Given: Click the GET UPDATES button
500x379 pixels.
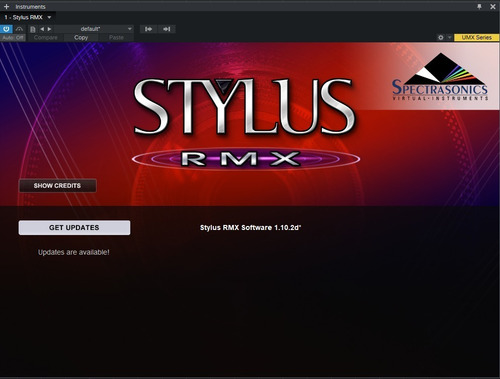Looking at the screenshot, I should pyautogui.click(x=74, y=228).
